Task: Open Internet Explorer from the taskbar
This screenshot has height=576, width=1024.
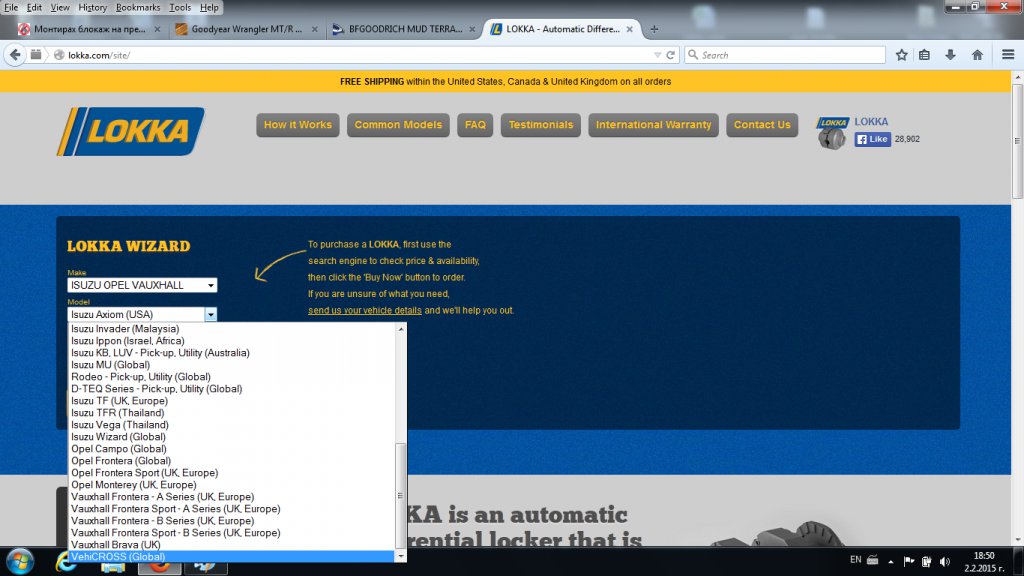Action: (65, 562)
